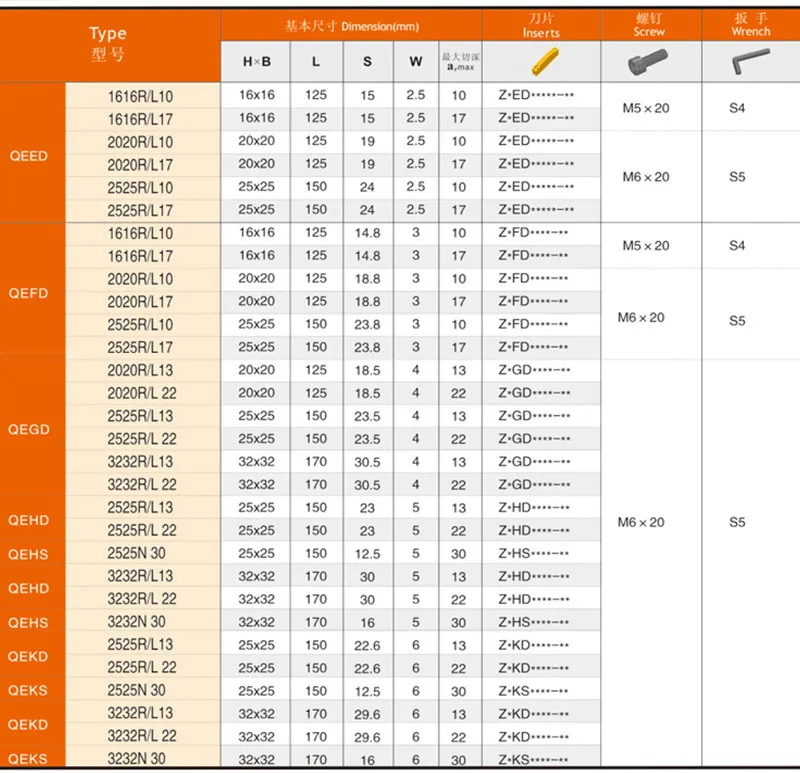Image resolution: width=800 pixels, height=773 pixels.
Task: Click S value 29.6 in QEKD 3232R/L13 row
Action: [x=367, y=714]
